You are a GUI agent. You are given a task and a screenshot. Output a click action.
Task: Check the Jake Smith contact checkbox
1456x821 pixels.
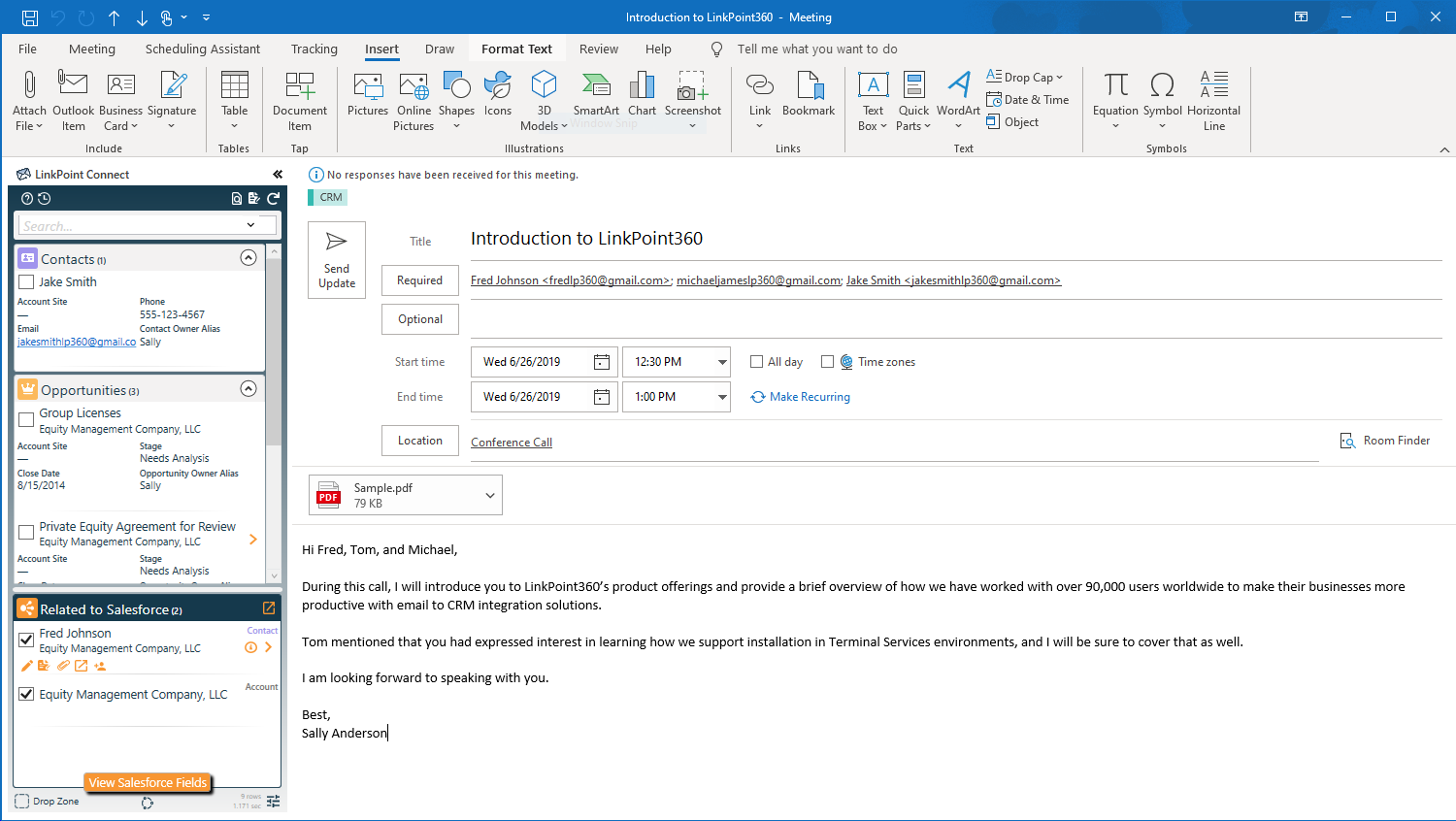coord(26,282)
